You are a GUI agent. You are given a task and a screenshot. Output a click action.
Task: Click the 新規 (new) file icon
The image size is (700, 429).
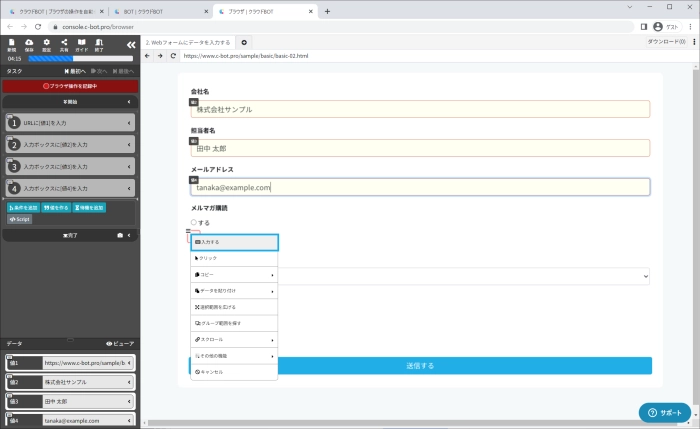tap(11, 44)
